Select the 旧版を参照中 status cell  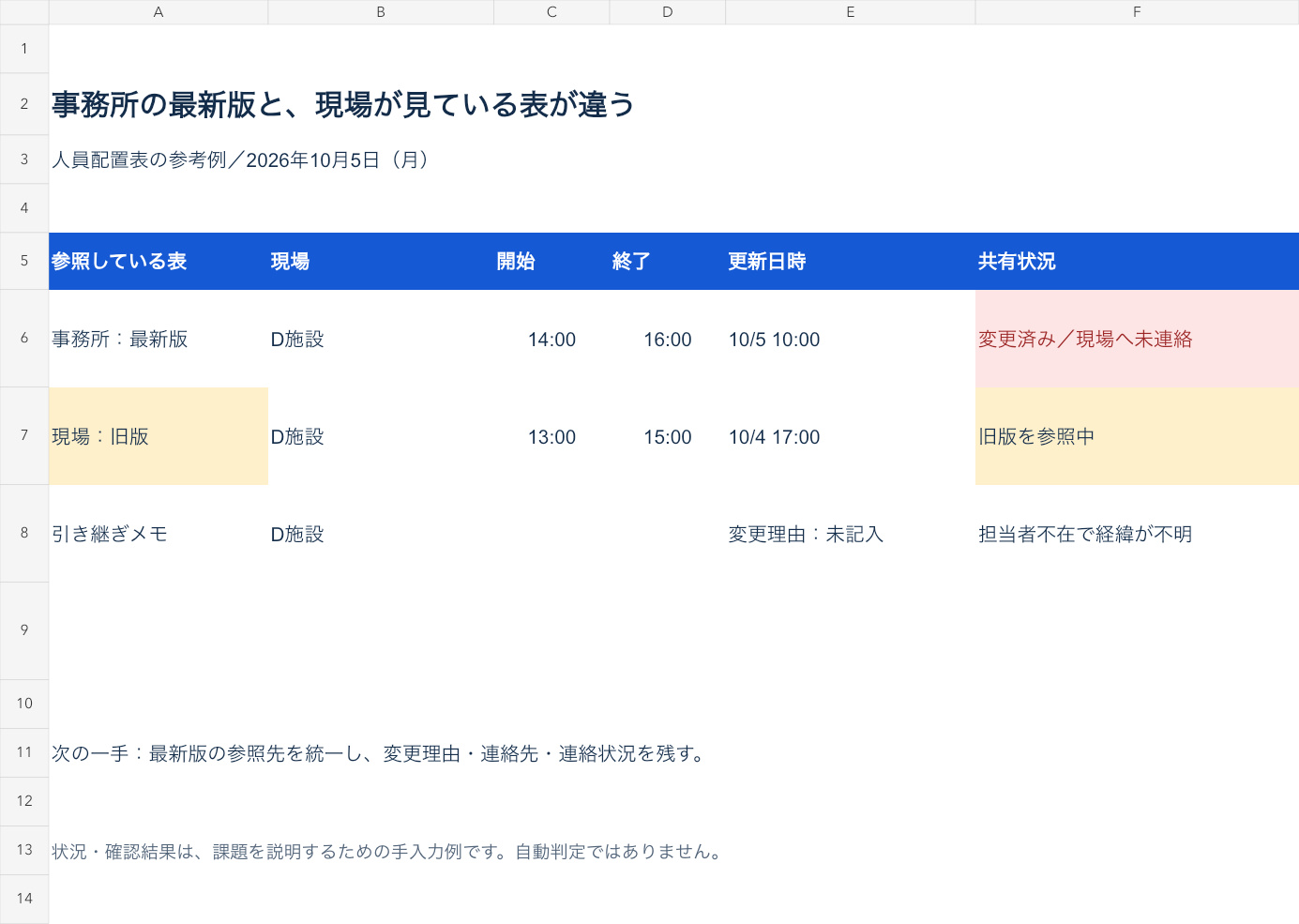pyautogui.click(x=1137, y=436)
